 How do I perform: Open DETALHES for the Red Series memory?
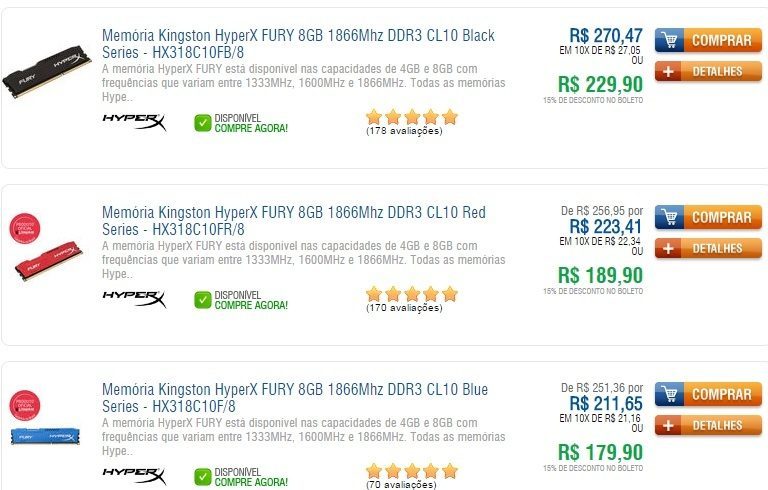click(708, 248)
